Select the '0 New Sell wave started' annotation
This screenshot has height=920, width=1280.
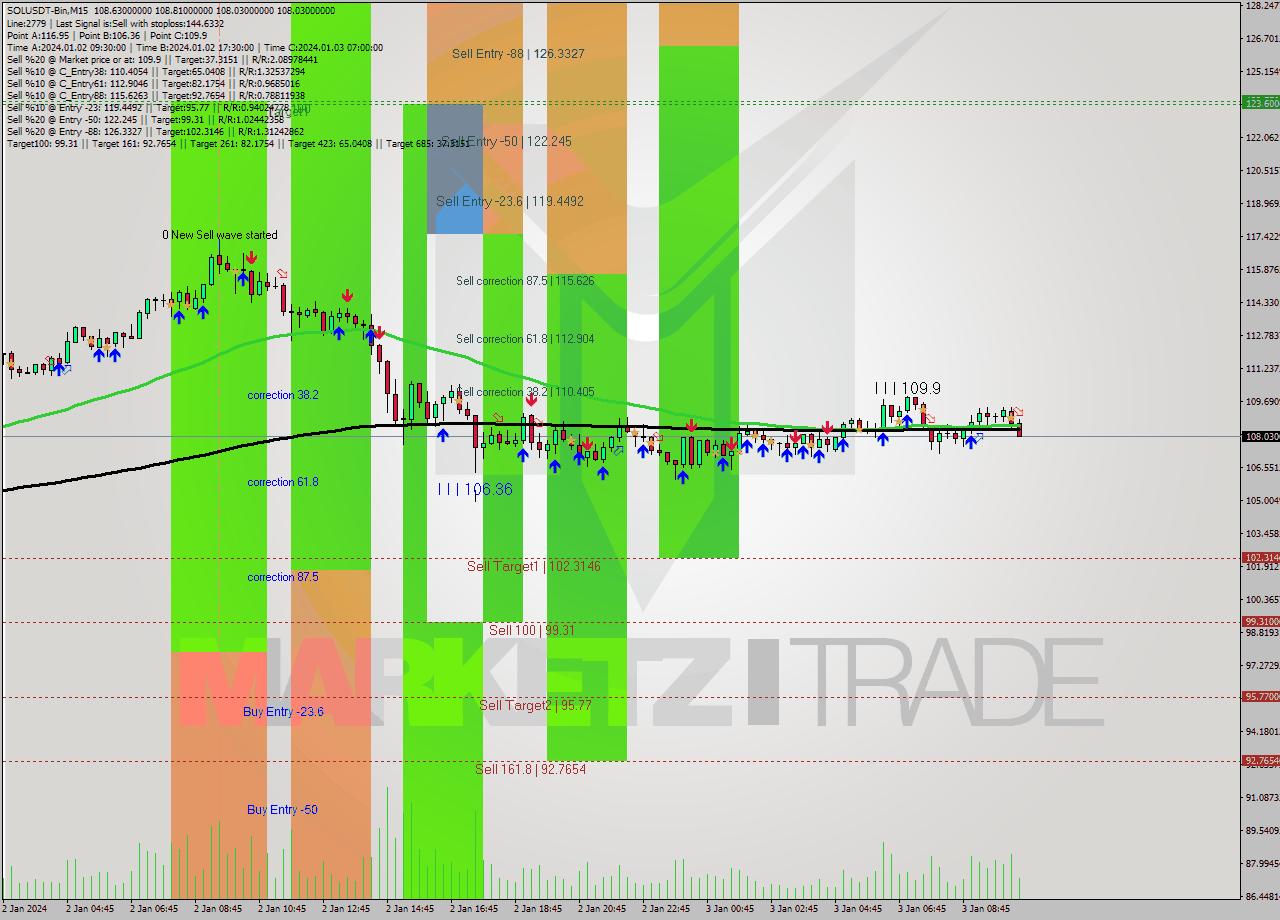tap(220, 235)
